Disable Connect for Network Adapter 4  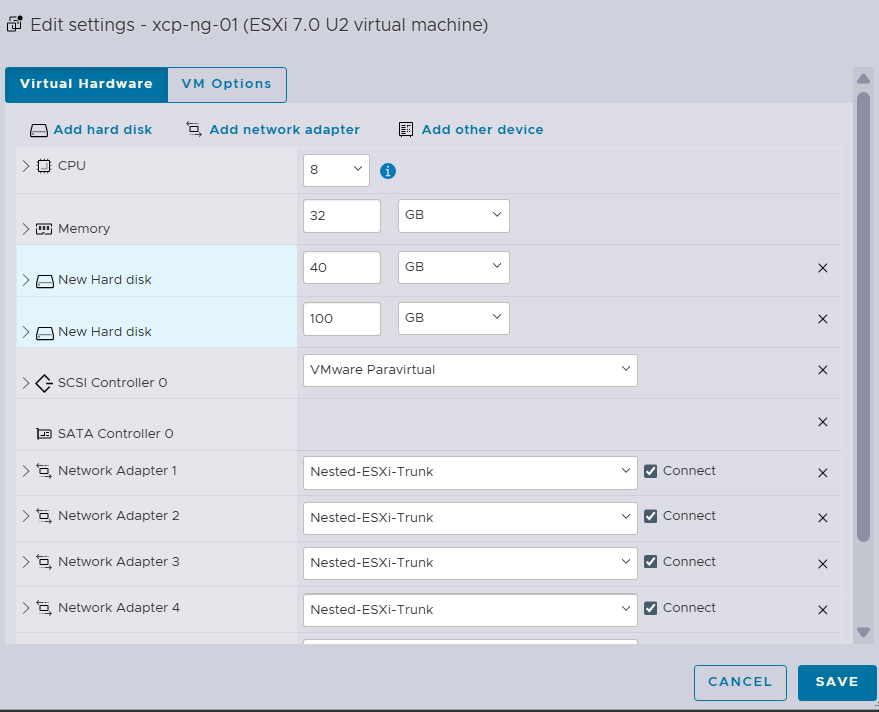coord(651,608)
